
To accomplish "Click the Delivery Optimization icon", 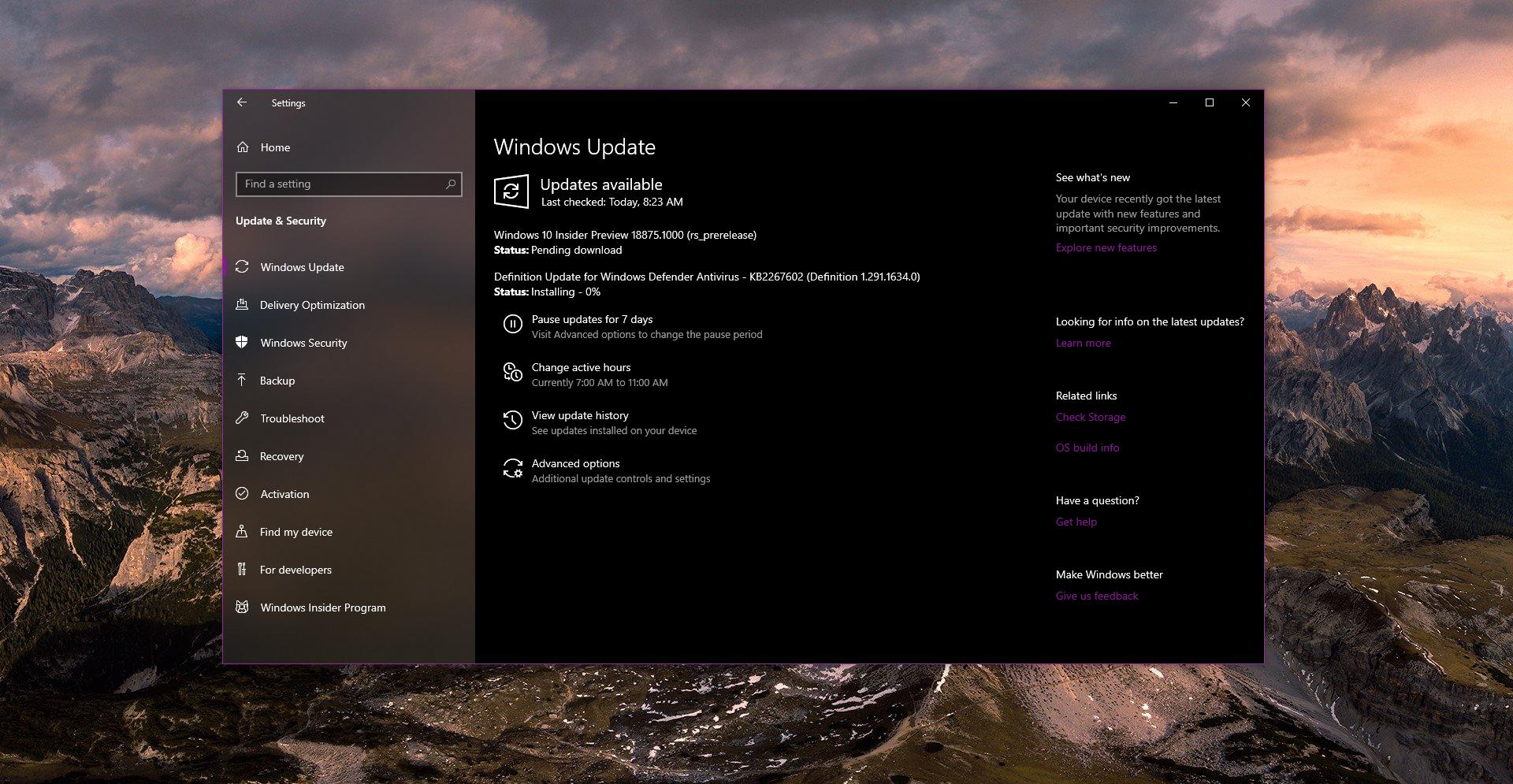I will point(242,305).
